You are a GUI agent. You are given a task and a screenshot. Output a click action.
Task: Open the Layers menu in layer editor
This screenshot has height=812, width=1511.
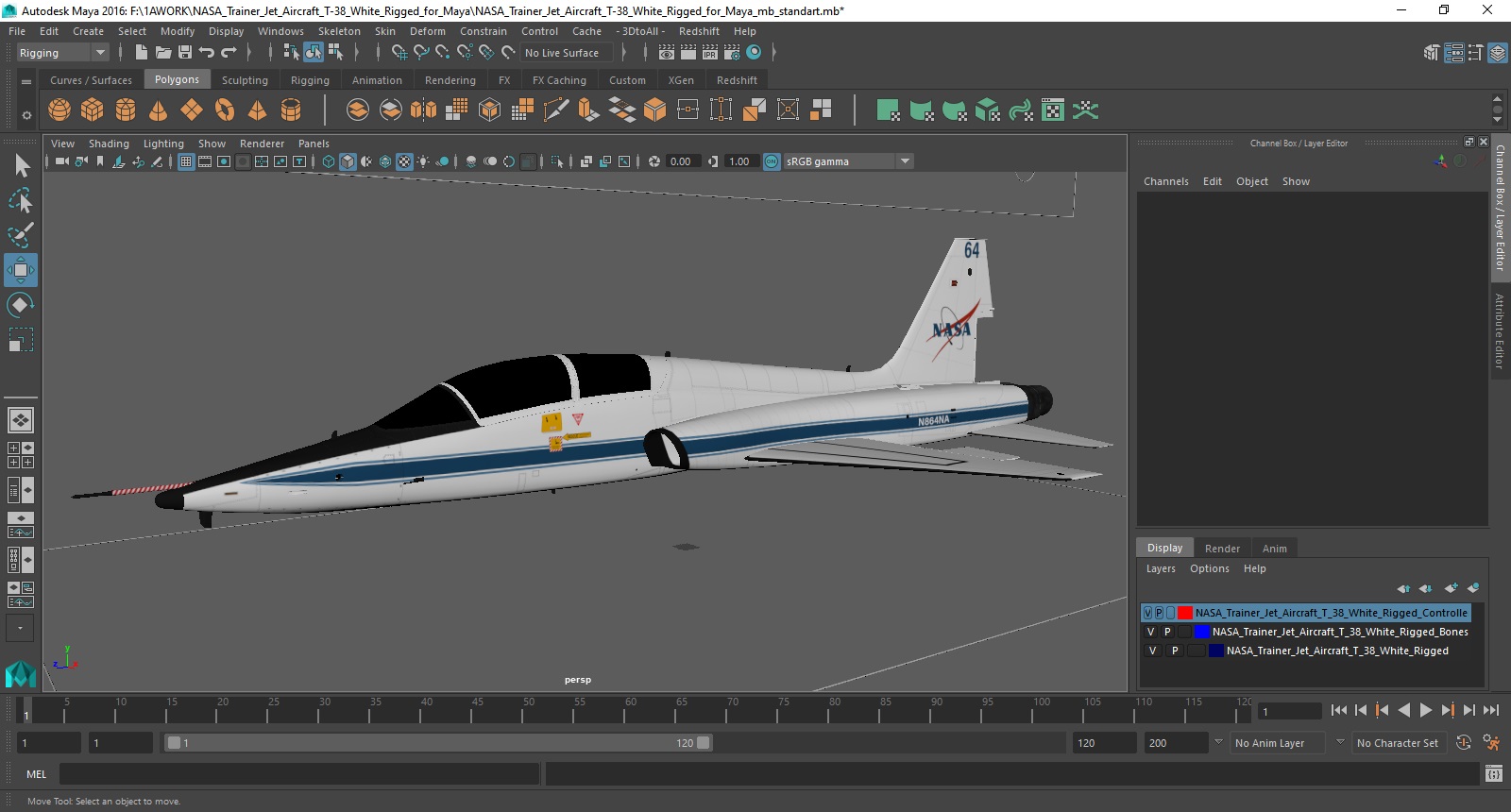(1161, 568)
